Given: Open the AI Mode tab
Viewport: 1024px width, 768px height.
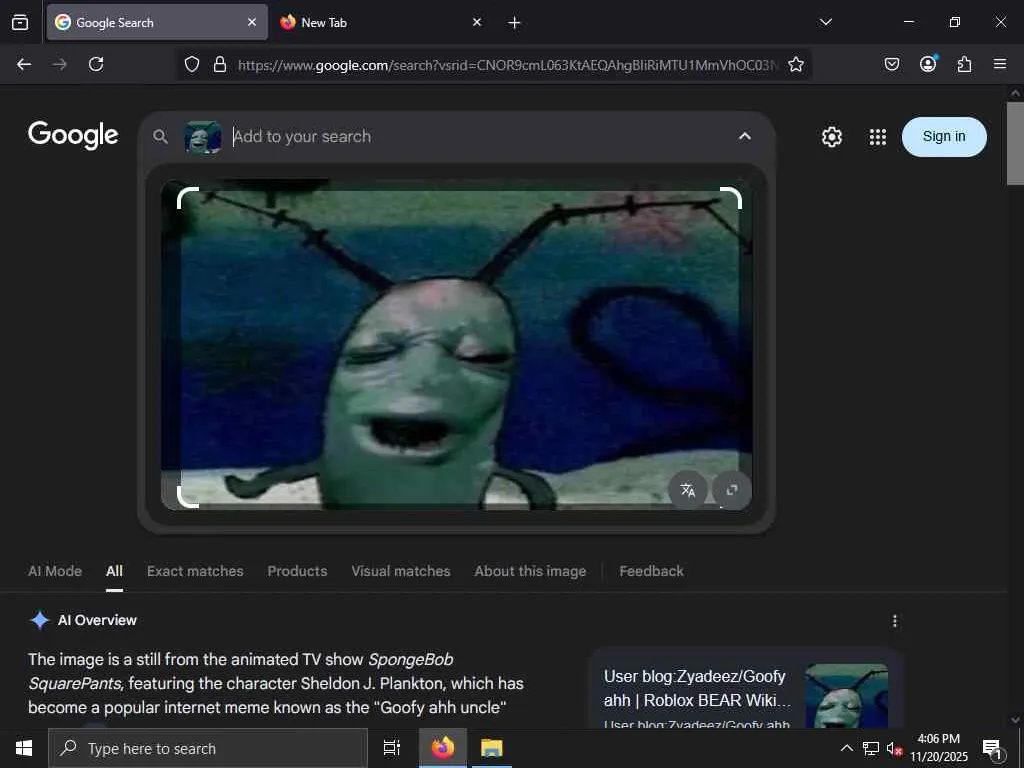Looking at the screenshot, I should 55,571.
